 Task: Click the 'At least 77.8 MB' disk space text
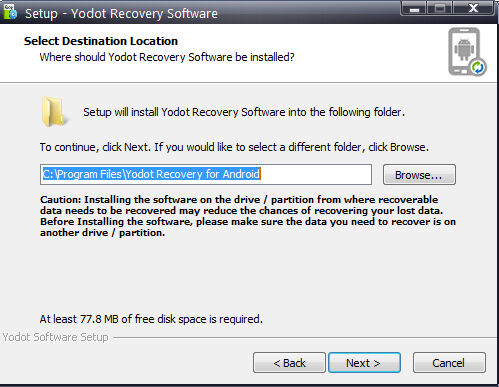click(x=151, y=319)
